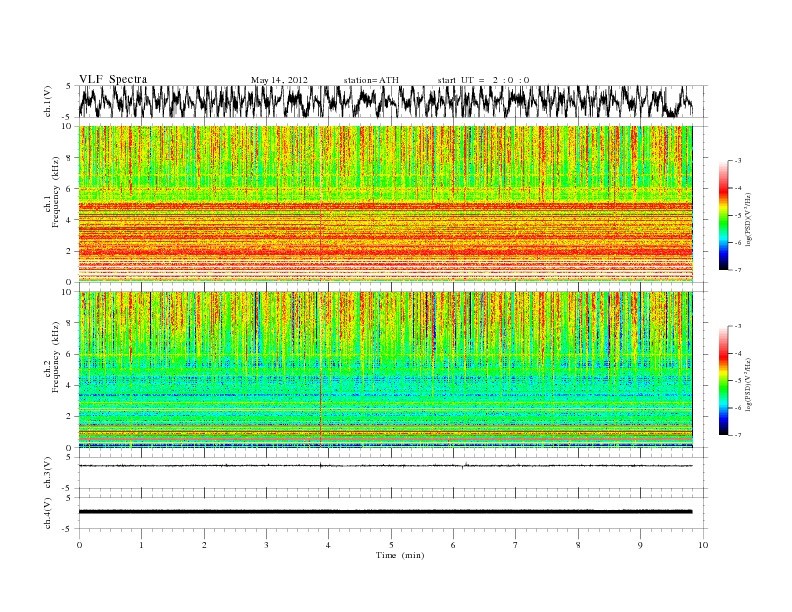The width and height of the screenshot is (792, 612).
Task: Click the "8" kHz tick on ch.1 frequency axis
Action: [x=70, y=158]
